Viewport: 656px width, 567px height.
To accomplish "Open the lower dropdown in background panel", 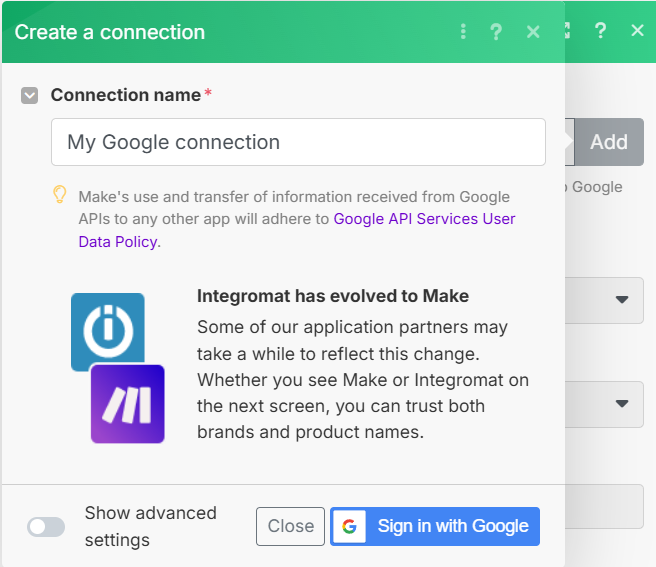I will pyautogui.click(x=604, y=404).
